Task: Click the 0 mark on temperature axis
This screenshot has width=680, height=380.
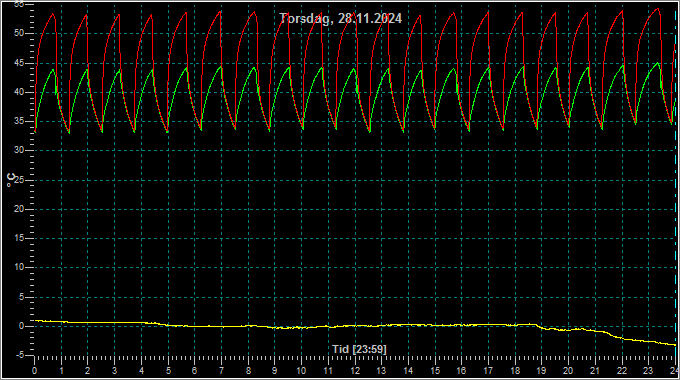Action: point(21,326)
